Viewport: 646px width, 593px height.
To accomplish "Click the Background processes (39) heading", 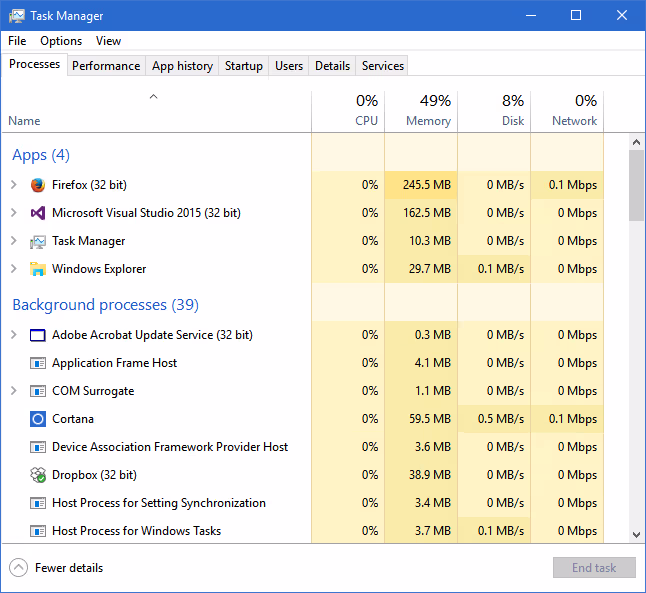I will (105, 305).
